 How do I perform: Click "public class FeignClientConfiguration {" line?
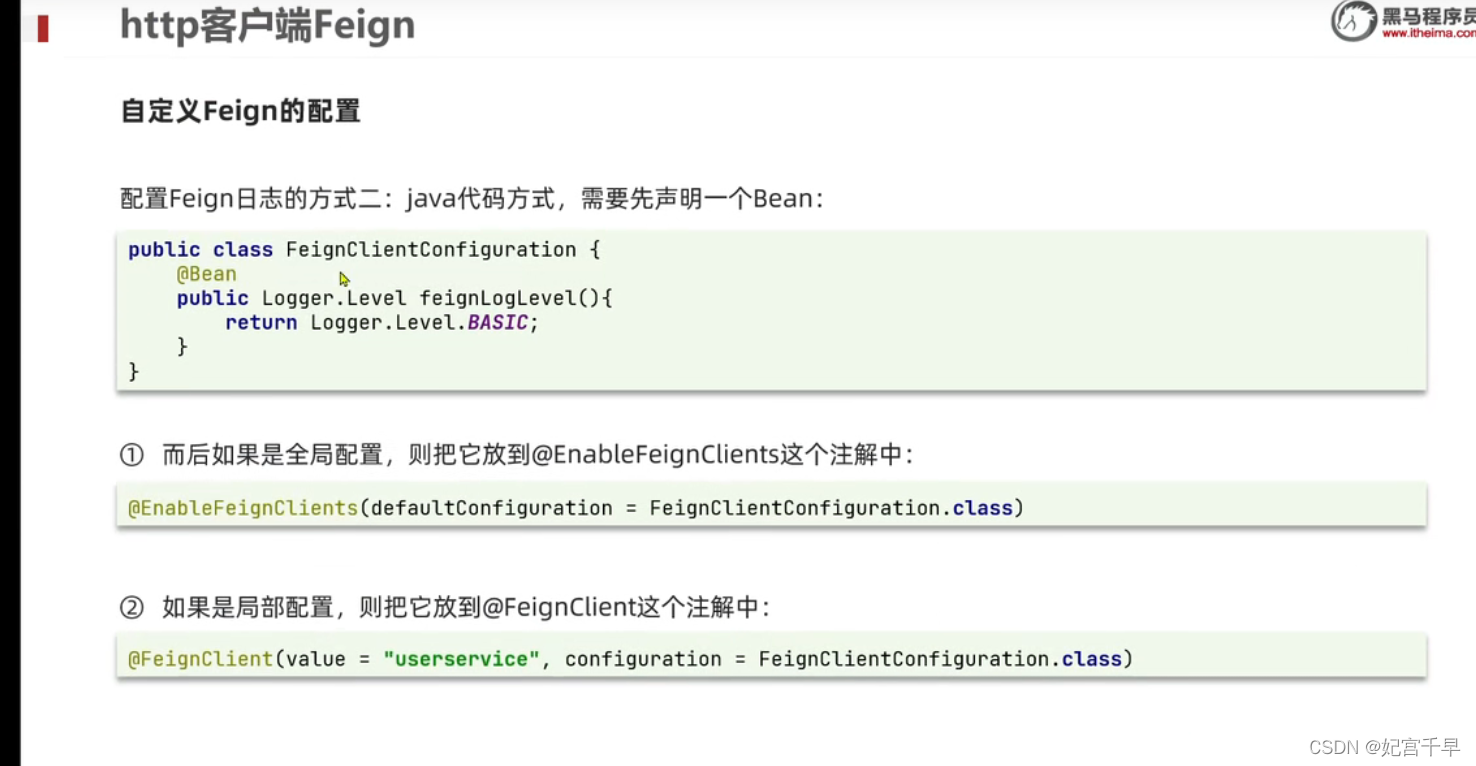364,250
